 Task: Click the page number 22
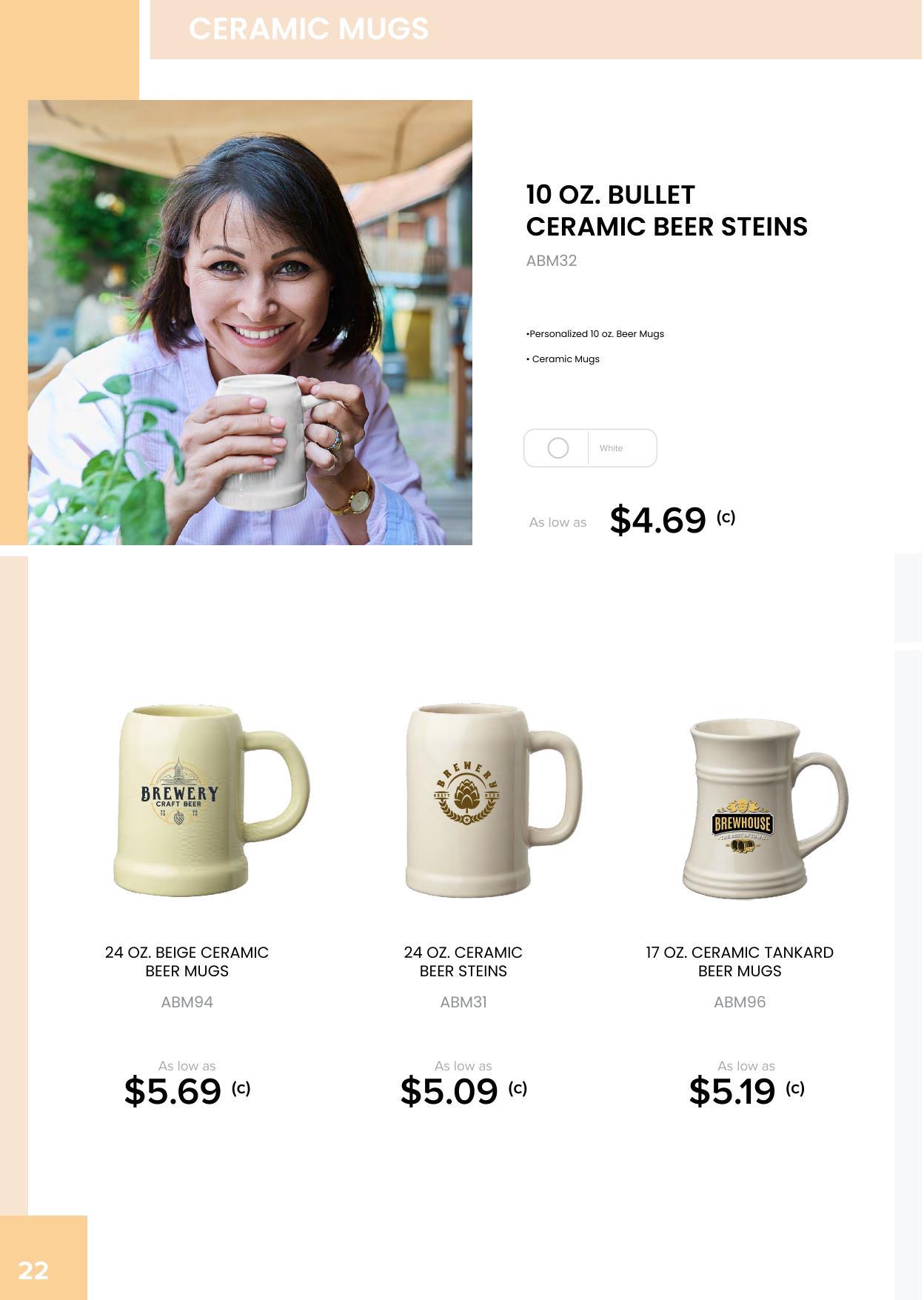point(33,1270)
